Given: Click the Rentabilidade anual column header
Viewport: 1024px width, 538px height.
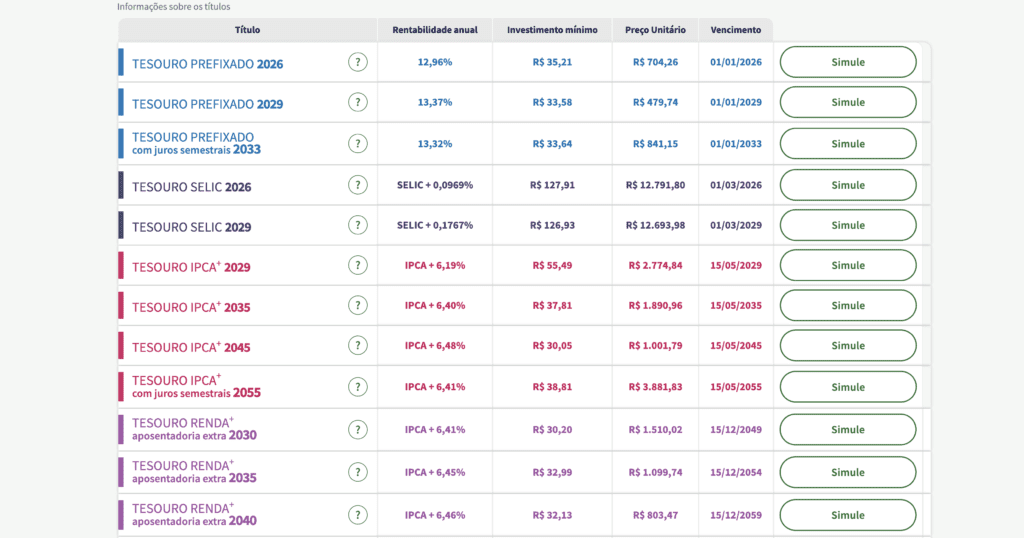Looking at the screenshot, I should point(435,30).
